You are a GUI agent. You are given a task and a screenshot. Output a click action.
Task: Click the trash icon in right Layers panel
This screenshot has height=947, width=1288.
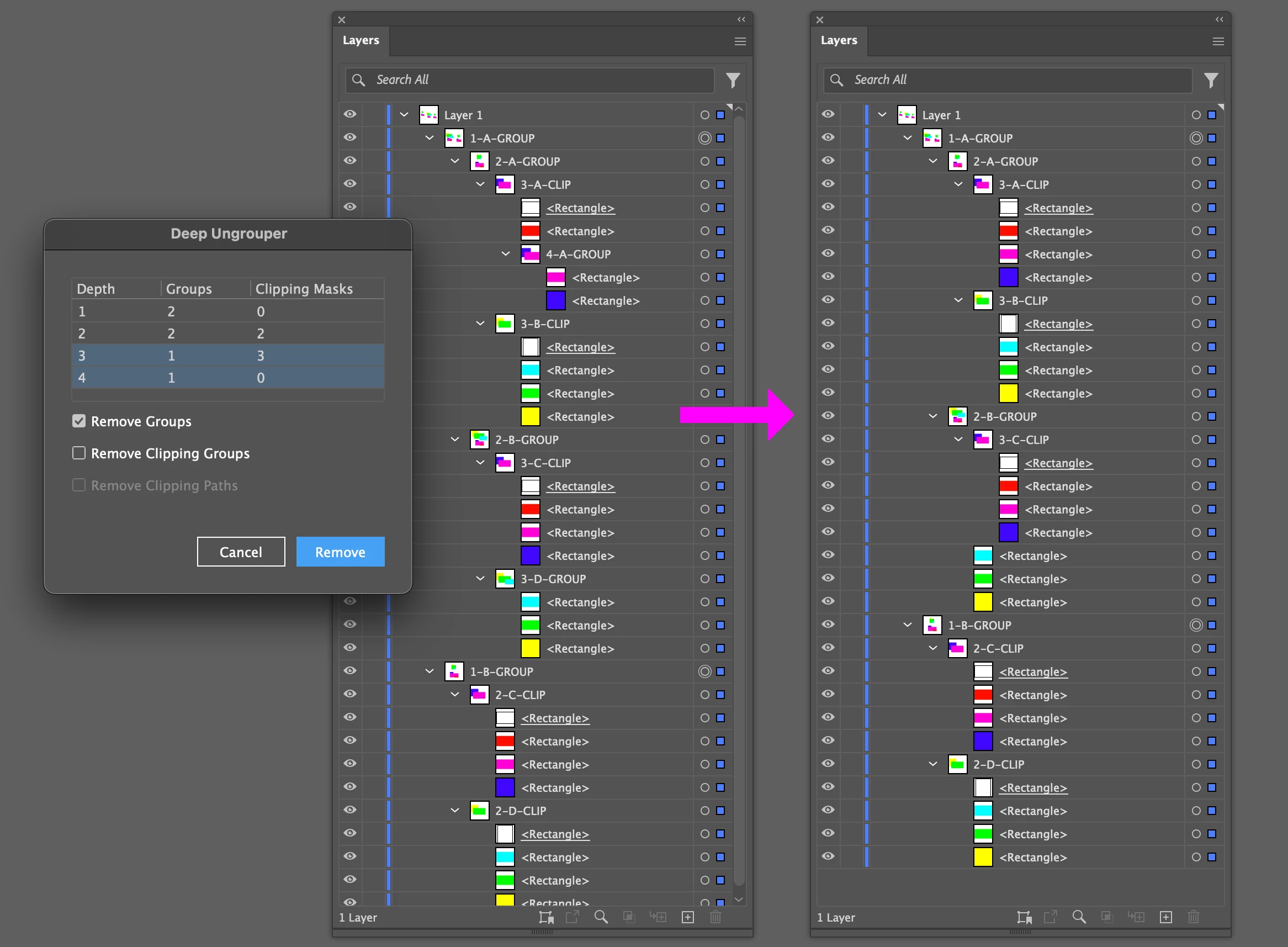pyautogui.click(x=1194, y=917)
